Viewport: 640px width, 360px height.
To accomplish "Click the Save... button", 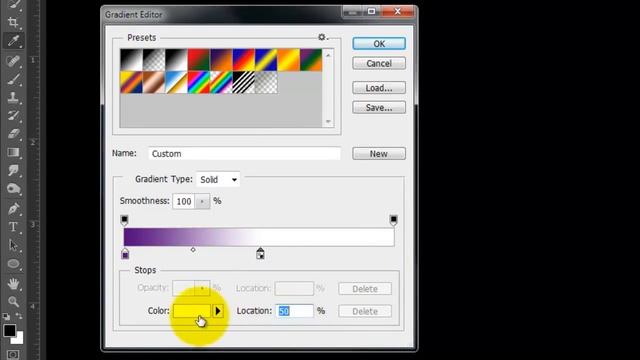I will 379,108.
